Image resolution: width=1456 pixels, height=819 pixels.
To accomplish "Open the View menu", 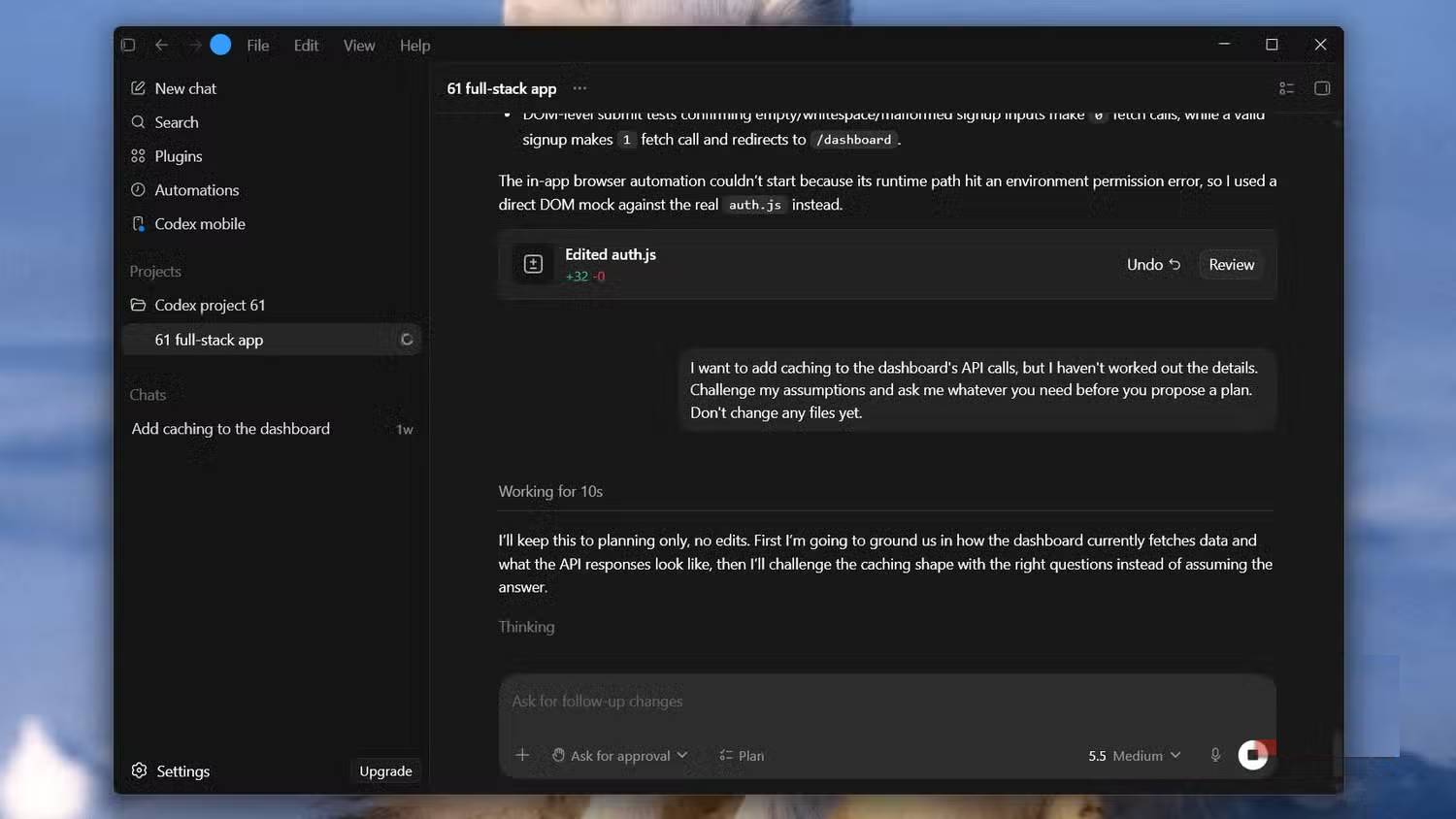I will tap(359, 46).
